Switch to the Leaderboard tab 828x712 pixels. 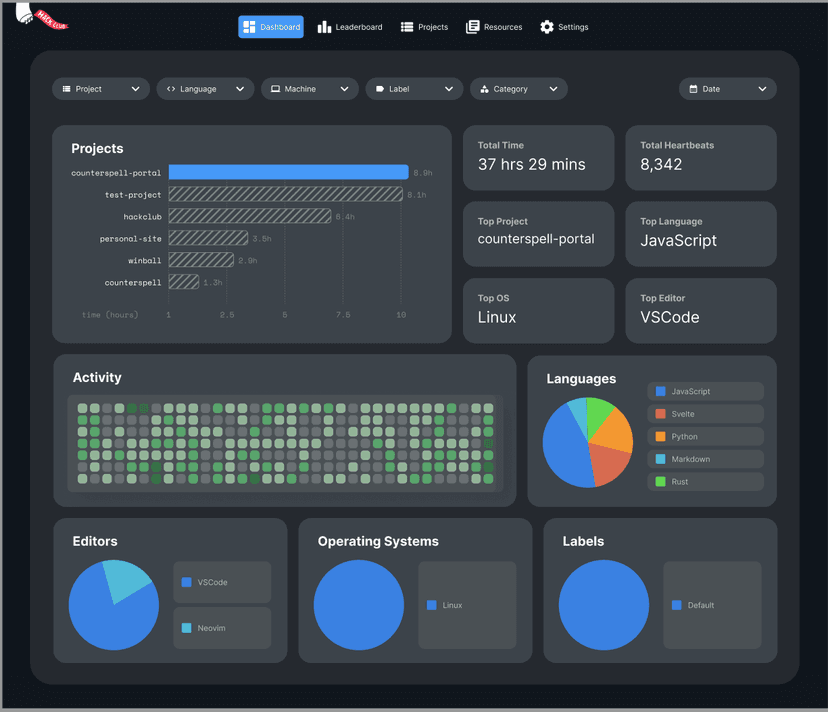[350, 27]
